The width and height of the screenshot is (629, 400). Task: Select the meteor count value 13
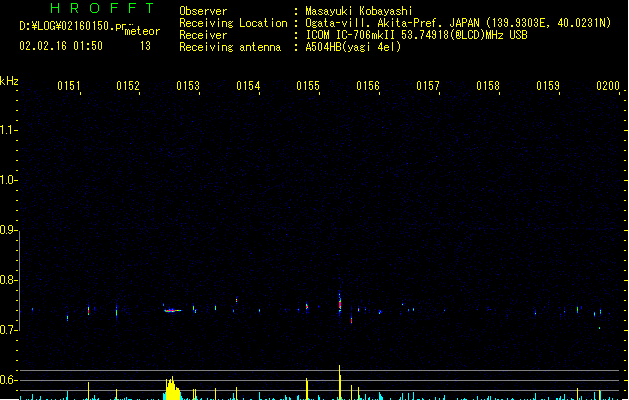pyautogui.click(x=145, y=46)
